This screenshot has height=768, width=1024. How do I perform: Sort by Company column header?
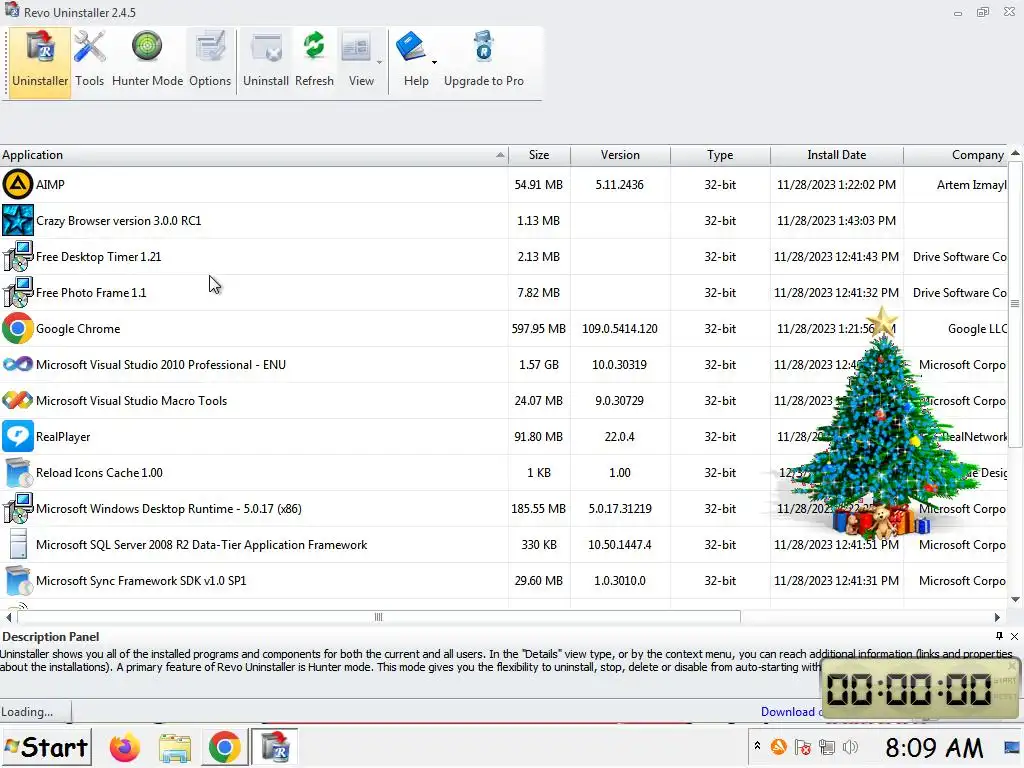[x=956, y=155]
